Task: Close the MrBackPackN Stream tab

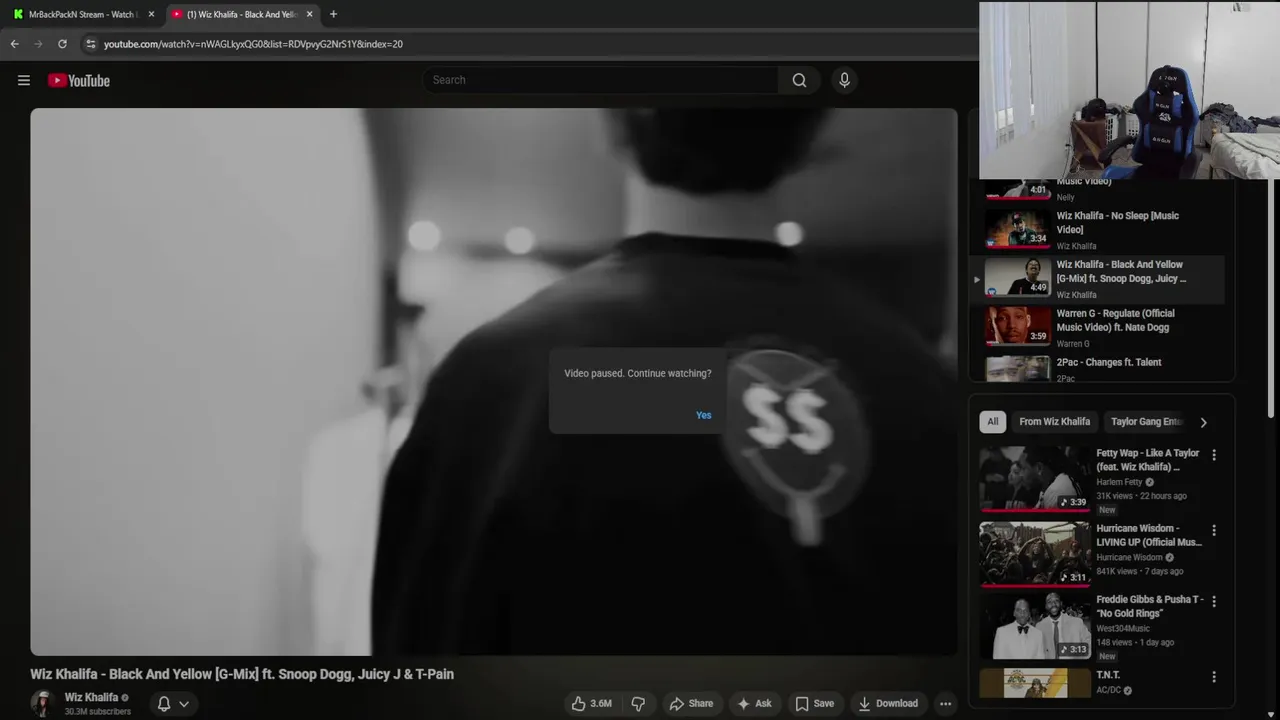Action: [151, 14]
